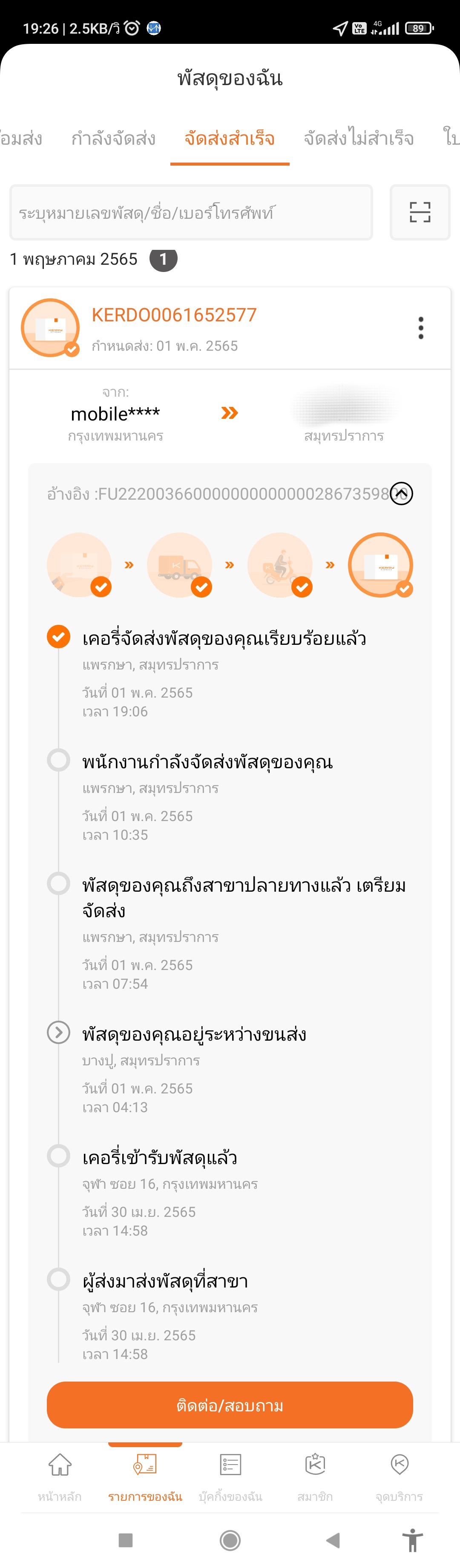Switch to กำลังจัดส่ง tab
460x1568 pixels.
[113, 139]
